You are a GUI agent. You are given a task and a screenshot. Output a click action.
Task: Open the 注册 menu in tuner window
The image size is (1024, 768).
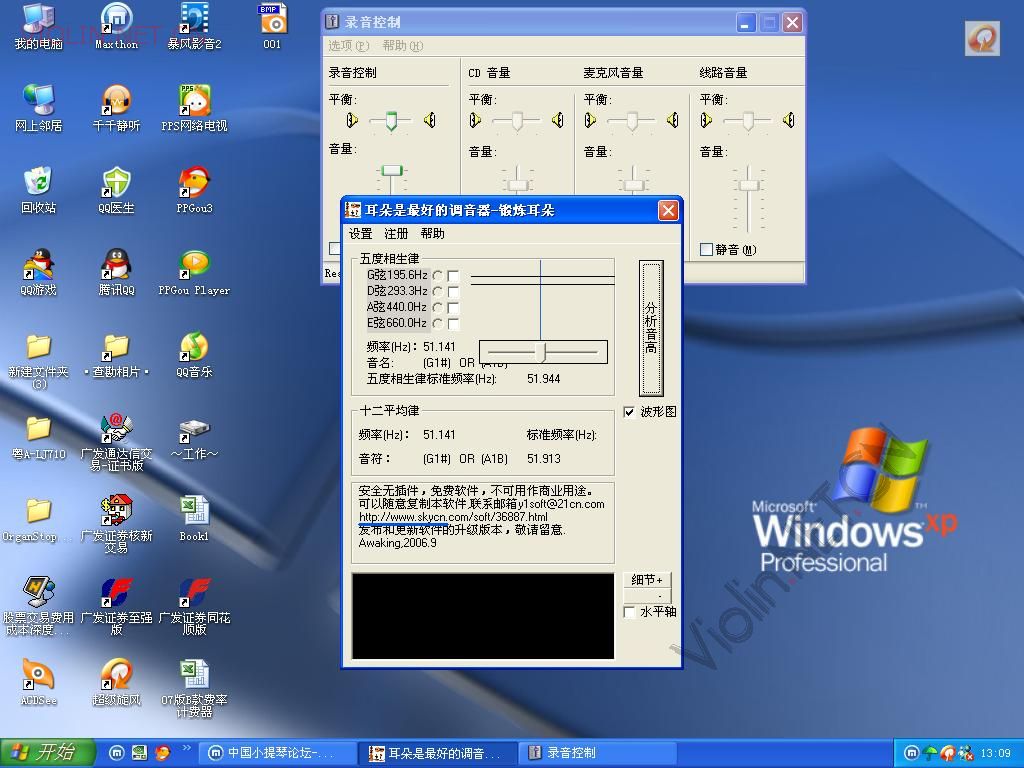point(396,234)
